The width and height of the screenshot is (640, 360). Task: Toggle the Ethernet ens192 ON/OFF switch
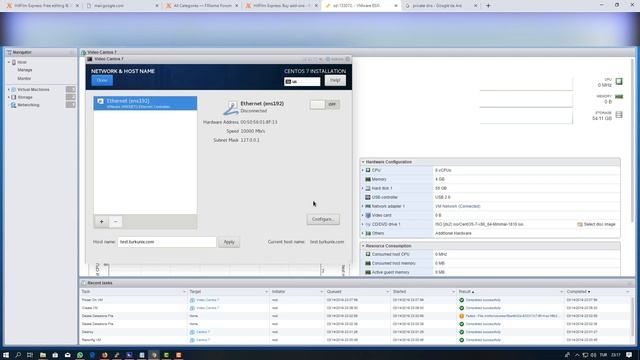[x=324, y=104]
